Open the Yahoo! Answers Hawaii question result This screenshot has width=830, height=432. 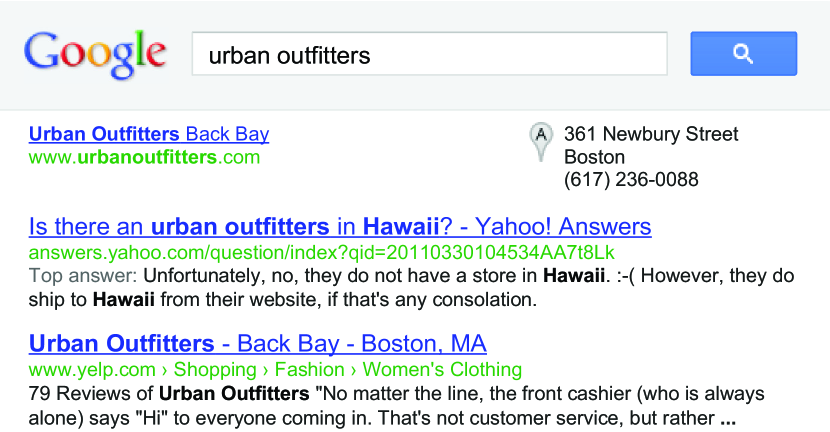pos(340,226)
